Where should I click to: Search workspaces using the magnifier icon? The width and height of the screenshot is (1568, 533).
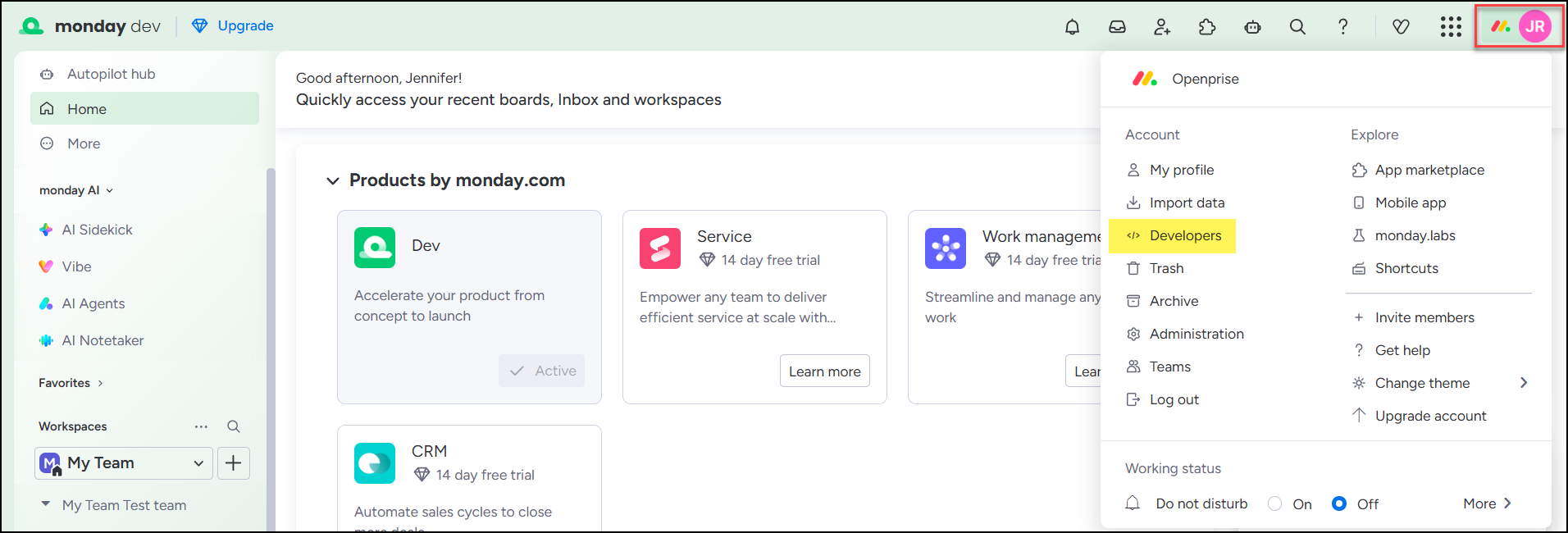click(x=234, y=426)
